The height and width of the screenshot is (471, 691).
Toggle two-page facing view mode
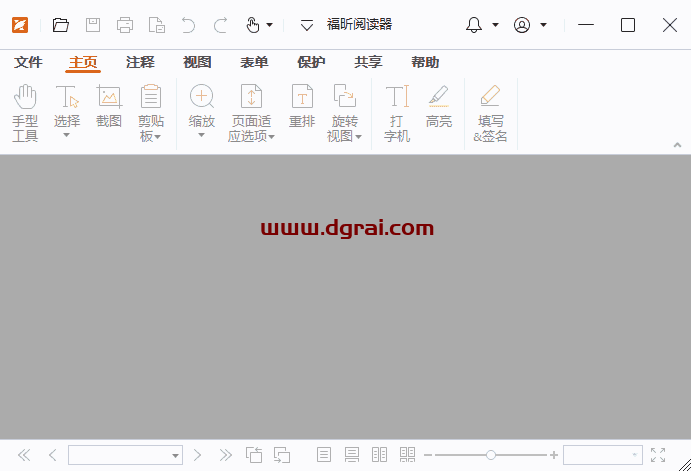point(379,455)
